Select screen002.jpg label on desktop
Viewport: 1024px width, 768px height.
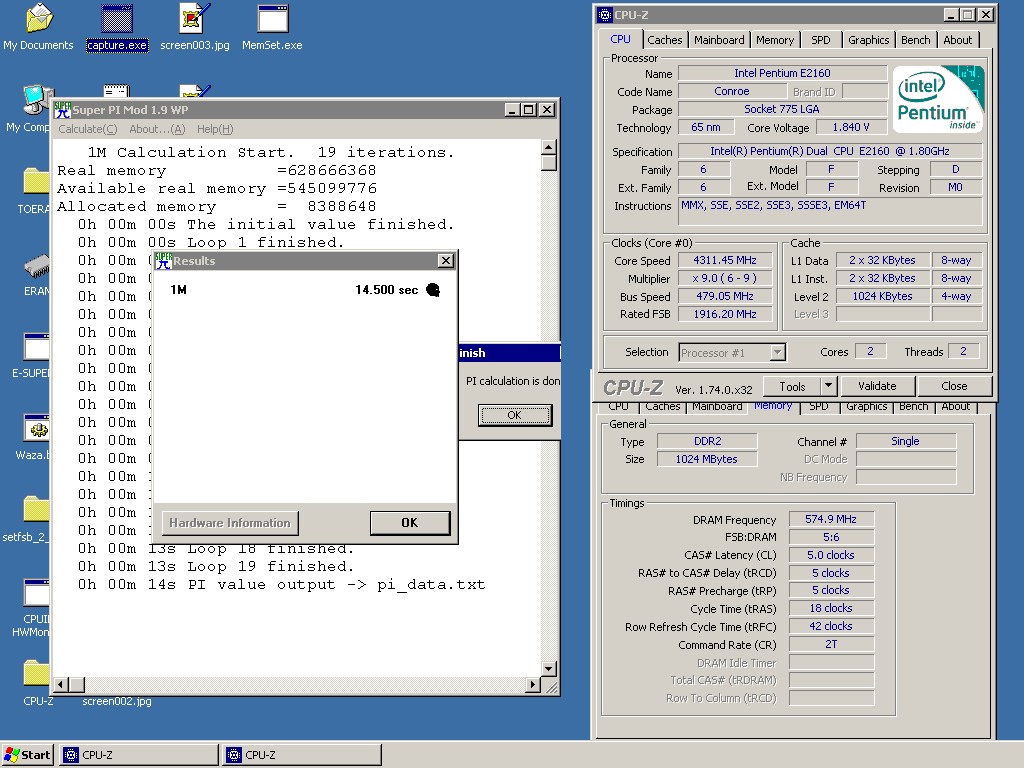tap(117, 701)
